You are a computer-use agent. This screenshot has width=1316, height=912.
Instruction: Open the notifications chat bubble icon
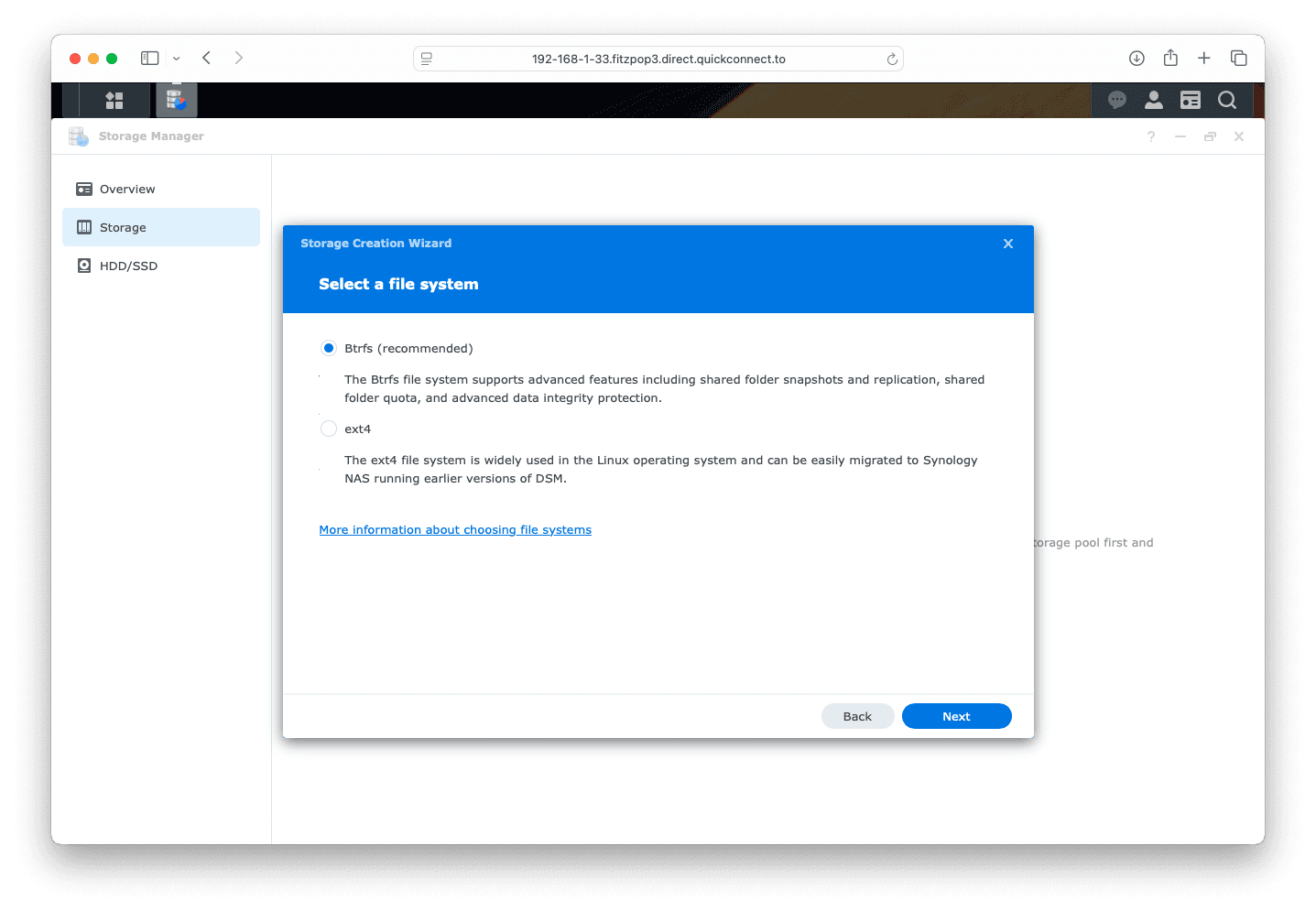[1116, 100]
